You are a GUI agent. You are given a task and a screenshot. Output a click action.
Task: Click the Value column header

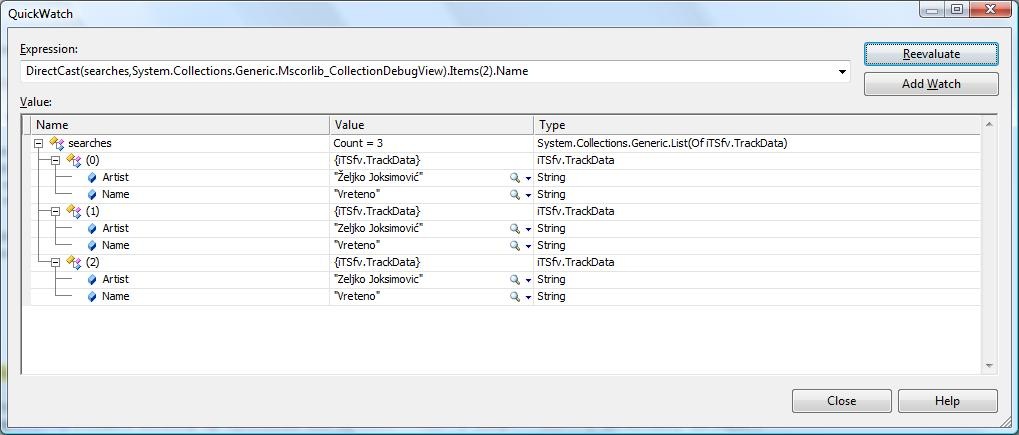click(x=432, y=125)
